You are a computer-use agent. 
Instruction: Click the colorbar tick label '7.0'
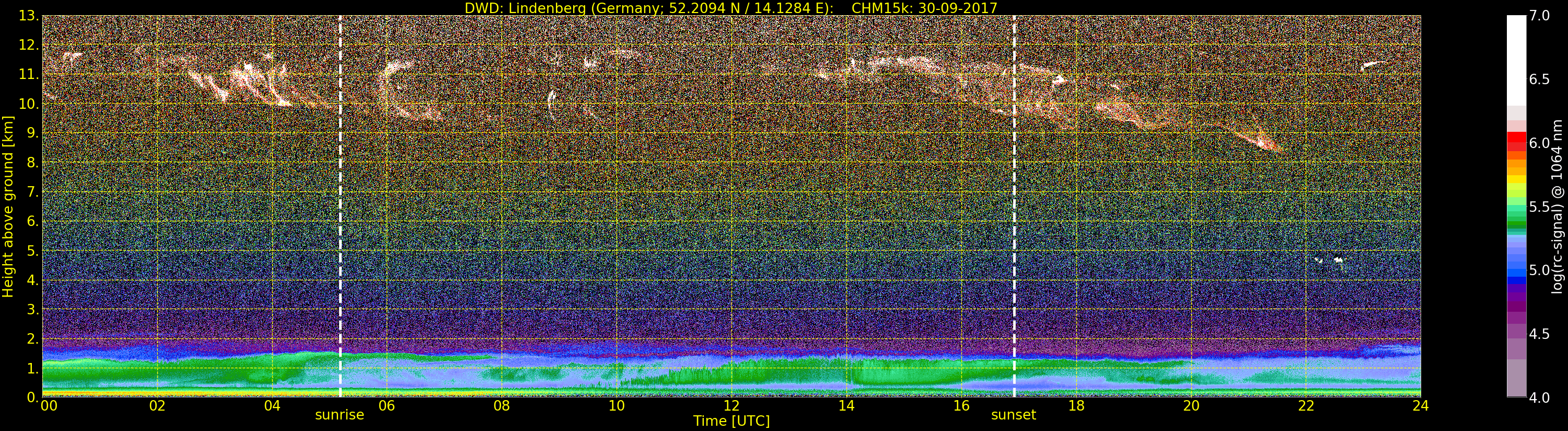click(x=1539, y=16)
